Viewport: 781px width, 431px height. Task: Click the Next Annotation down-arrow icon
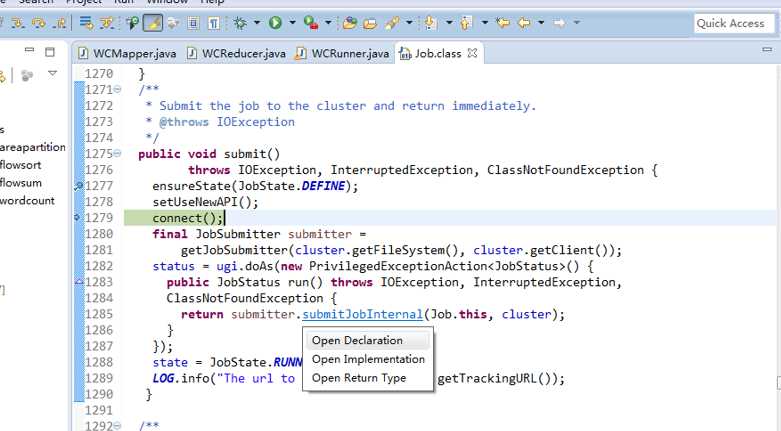pos(431,23)
